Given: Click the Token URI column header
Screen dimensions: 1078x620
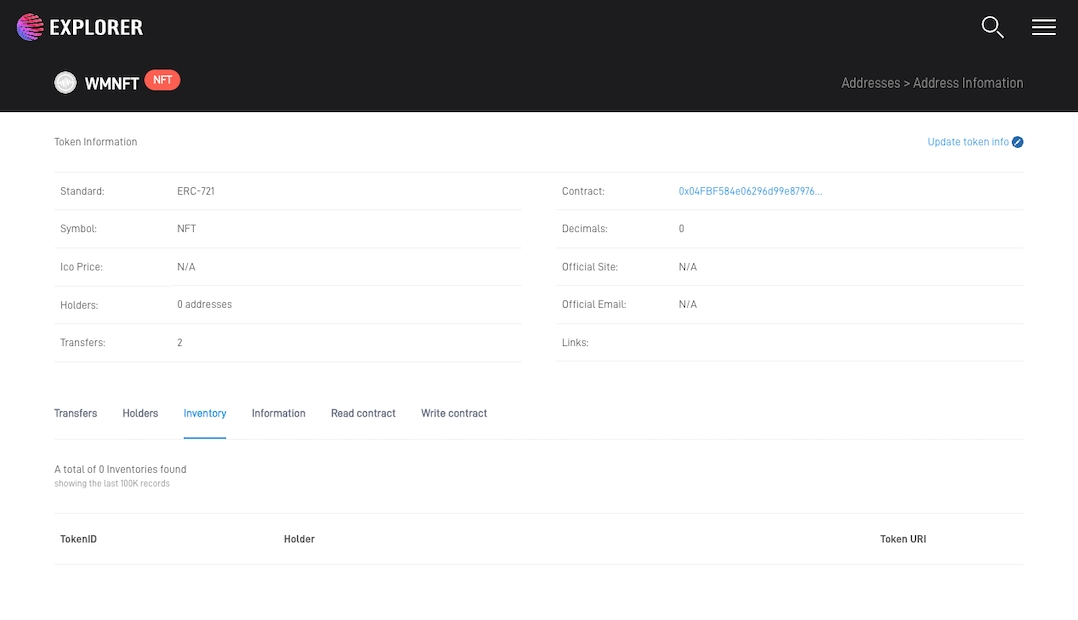Looking at the screenshot, I should pos(902,539).
